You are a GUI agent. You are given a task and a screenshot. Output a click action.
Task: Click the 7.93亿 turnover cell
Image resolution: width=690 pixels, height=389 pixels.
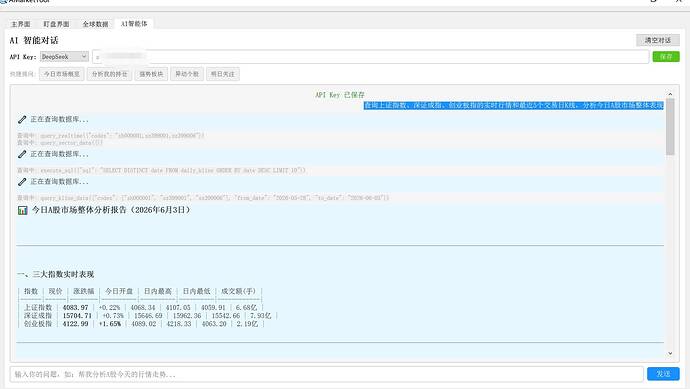tap(261, 316)
